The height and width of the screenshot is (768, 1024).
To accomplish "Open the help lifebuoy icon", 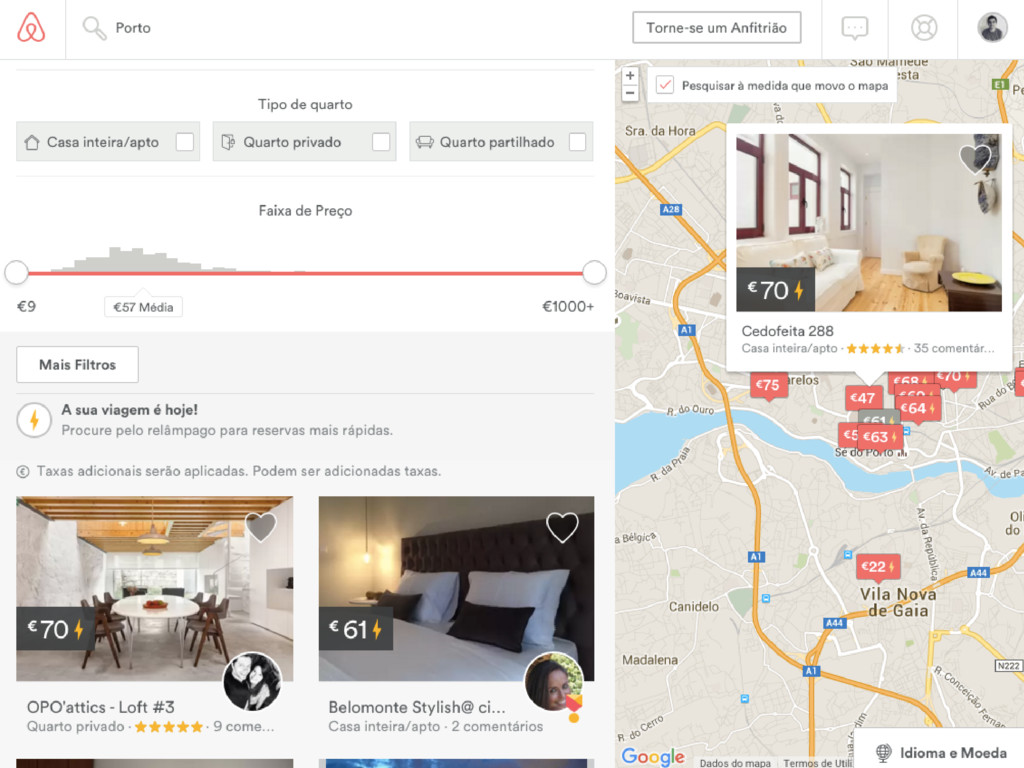I will point(923,28).
